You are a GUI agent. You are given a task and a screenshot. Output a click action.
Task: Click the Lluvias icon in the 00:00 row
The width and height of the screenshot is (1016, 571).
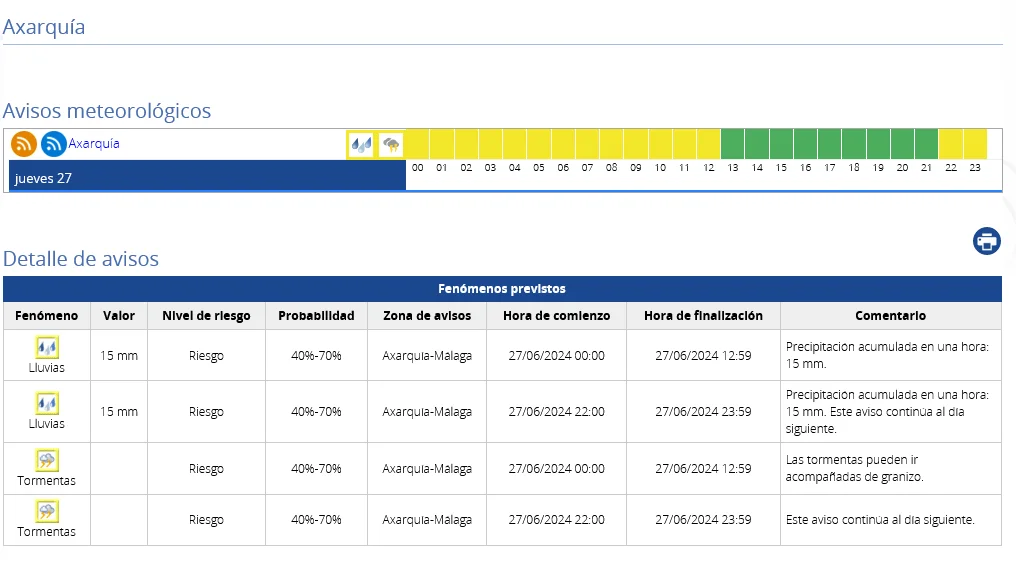point(47,348)
